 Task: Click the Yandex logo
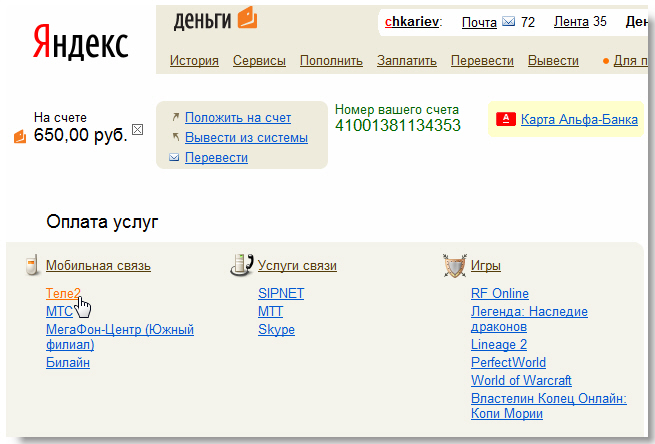(x=80, y=43)
